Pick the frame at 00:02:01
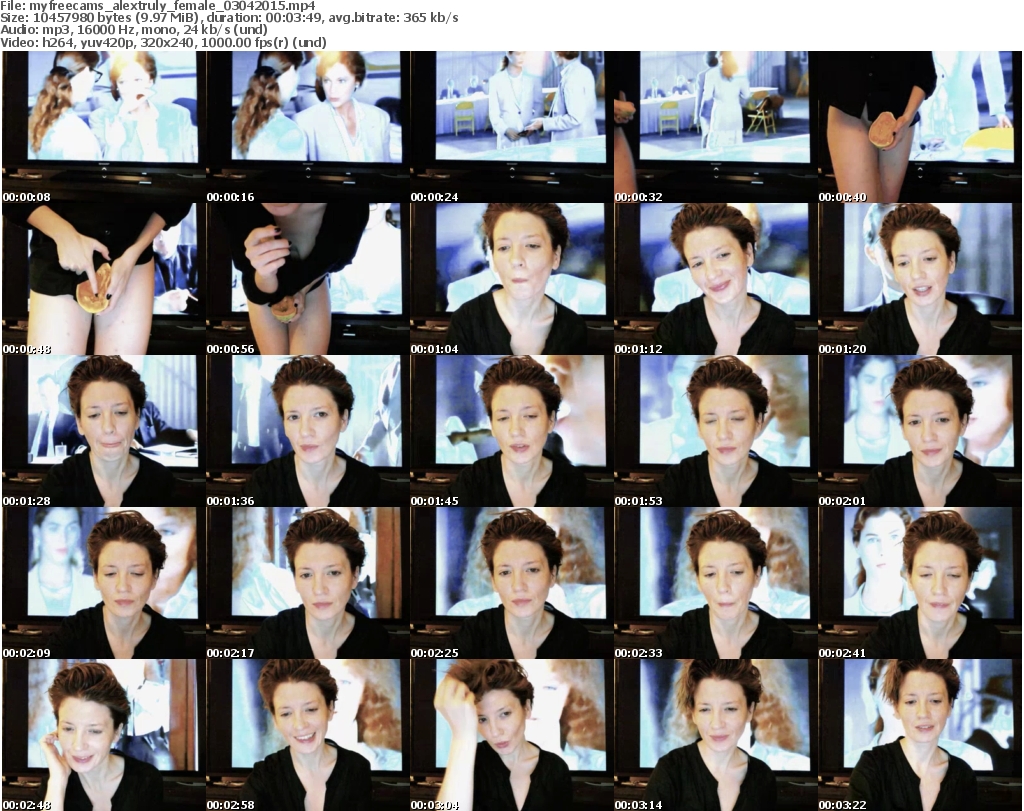This screenshot has height=811, width=1024. pyautogui.click(x=920, y=431)
